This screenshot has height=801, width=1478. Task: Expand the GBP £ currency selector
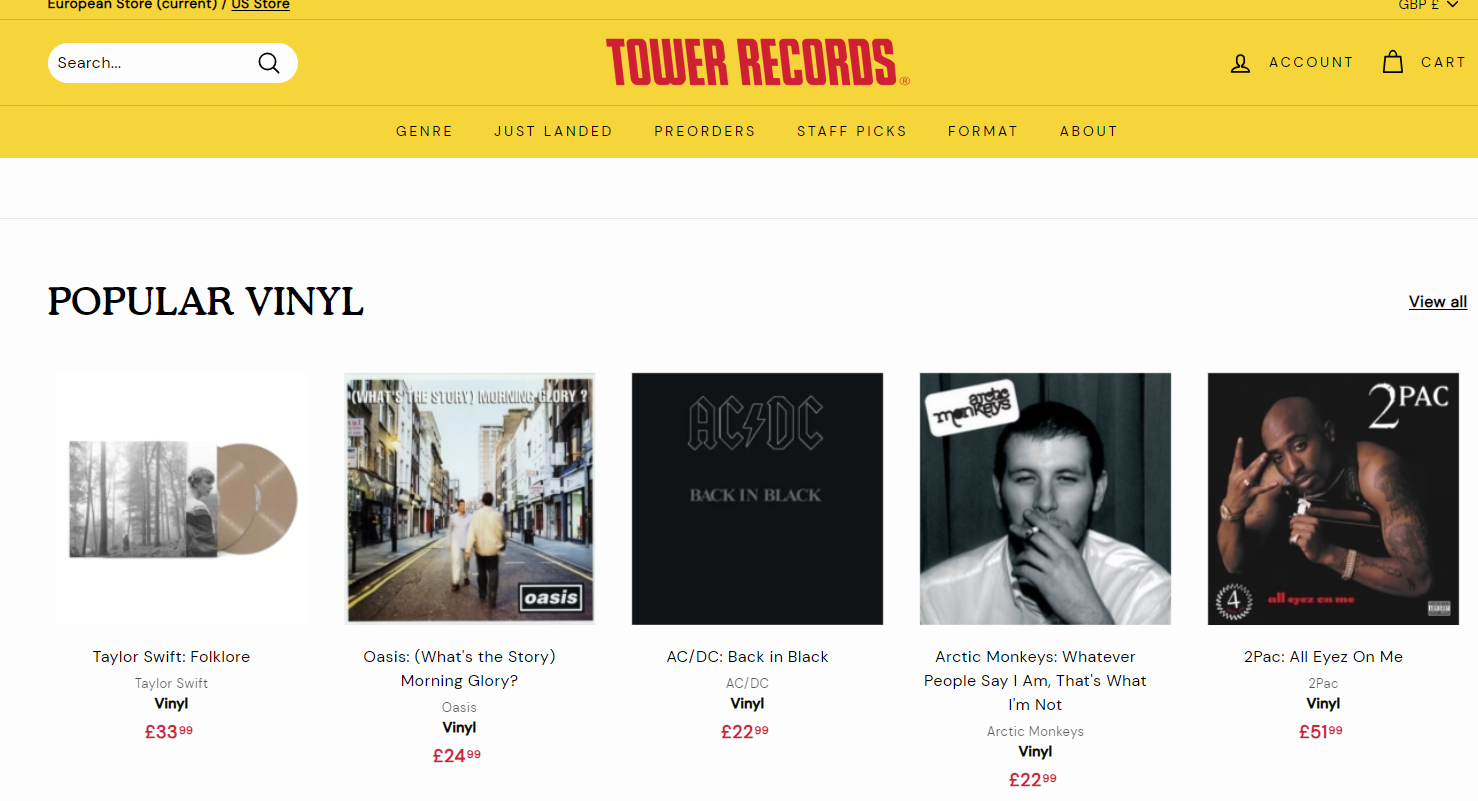[x=1429, y=5]
